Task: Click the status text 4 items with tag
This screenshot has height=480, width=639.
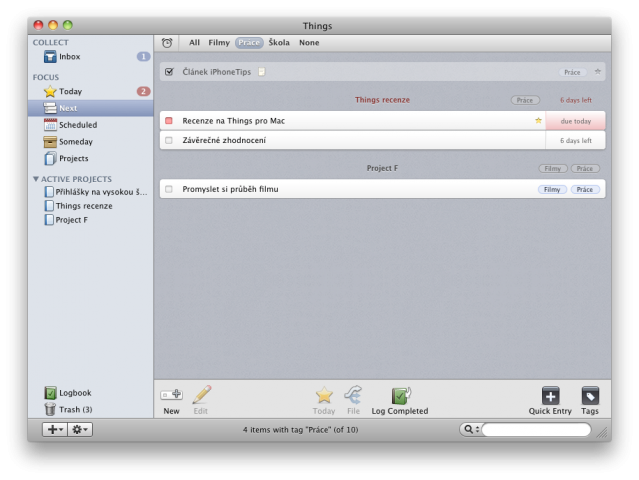Action: (300, 429)
